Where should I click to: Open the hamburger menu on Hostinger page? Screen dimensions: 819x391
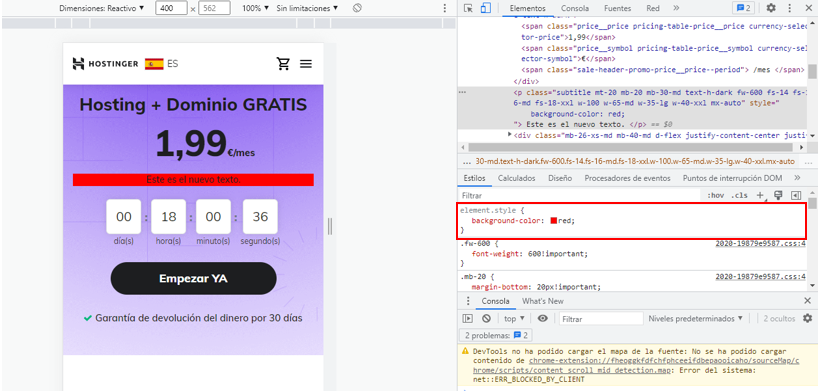[306, 64]
